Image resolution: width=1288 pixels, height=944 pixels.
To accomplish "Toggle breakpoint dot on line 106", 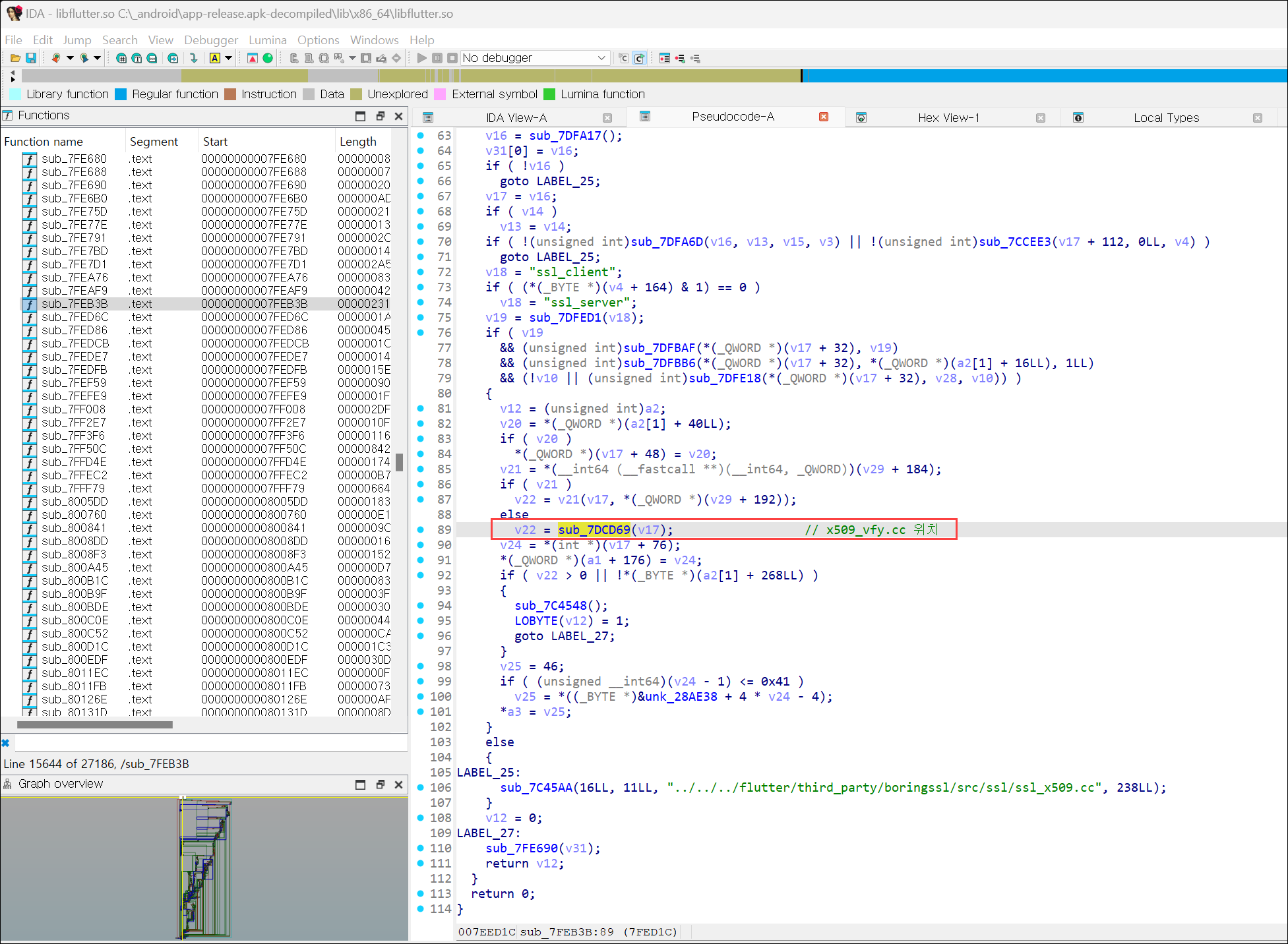I will coord(421,787).
